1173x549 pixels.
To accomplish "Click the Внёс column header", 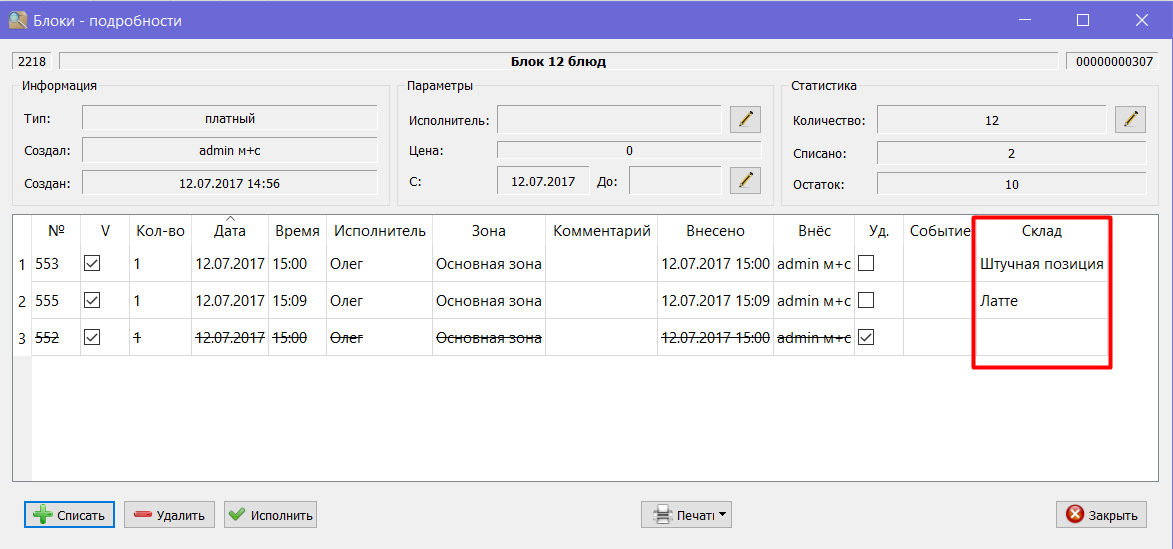I will [814, 231].
